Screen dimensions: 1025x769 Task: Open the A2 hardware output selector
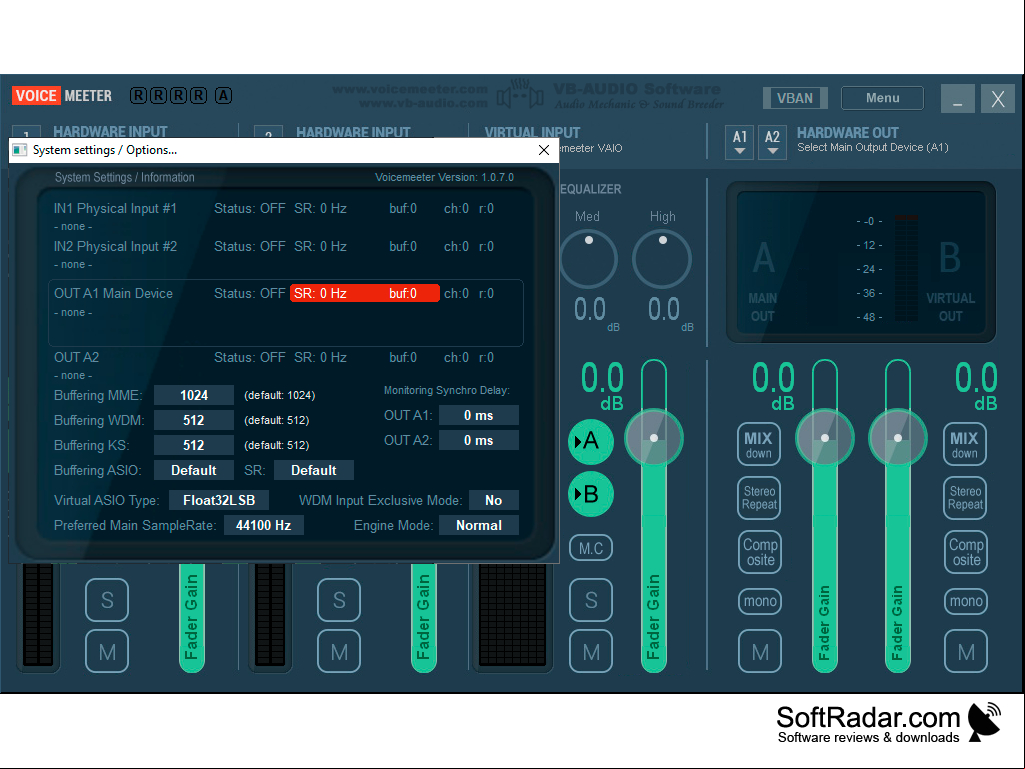coord(772,142)
